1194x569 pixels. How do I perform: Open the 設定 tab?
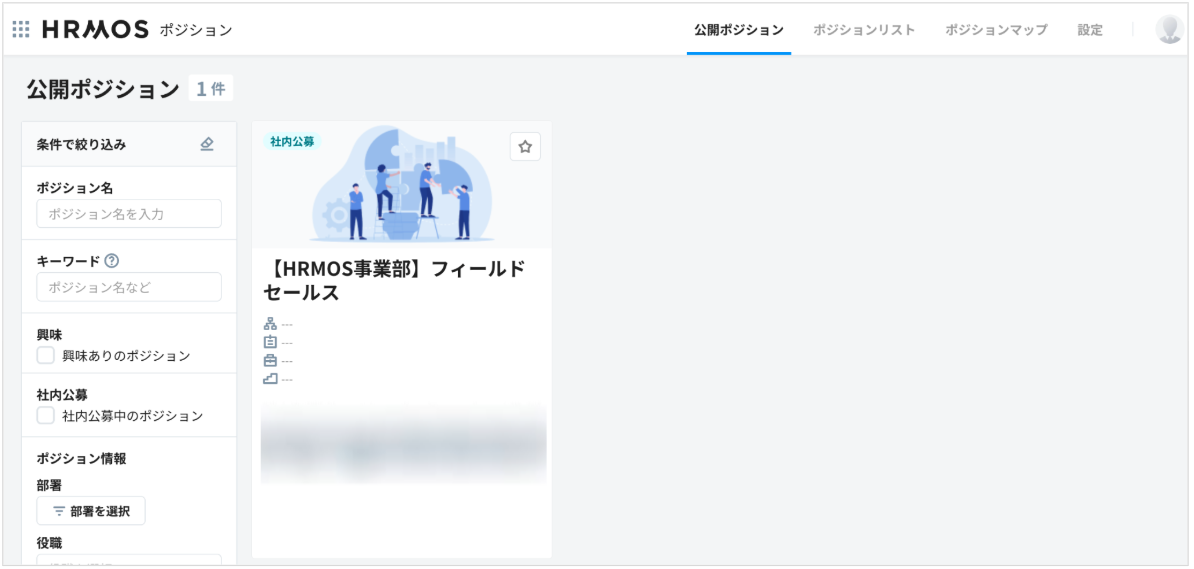click(x=1090, y=30)
